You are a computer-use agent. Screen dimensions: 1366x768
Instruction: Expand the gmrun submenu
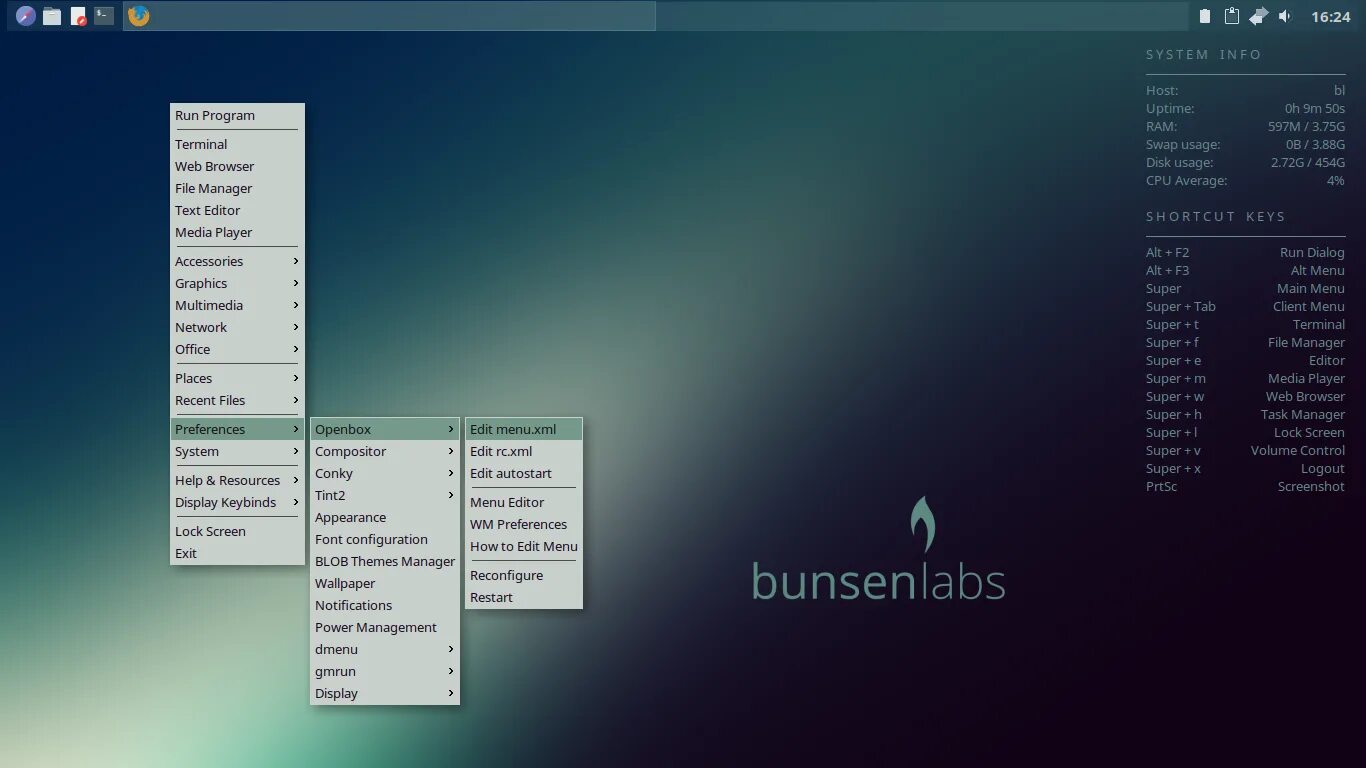(385, 671)
